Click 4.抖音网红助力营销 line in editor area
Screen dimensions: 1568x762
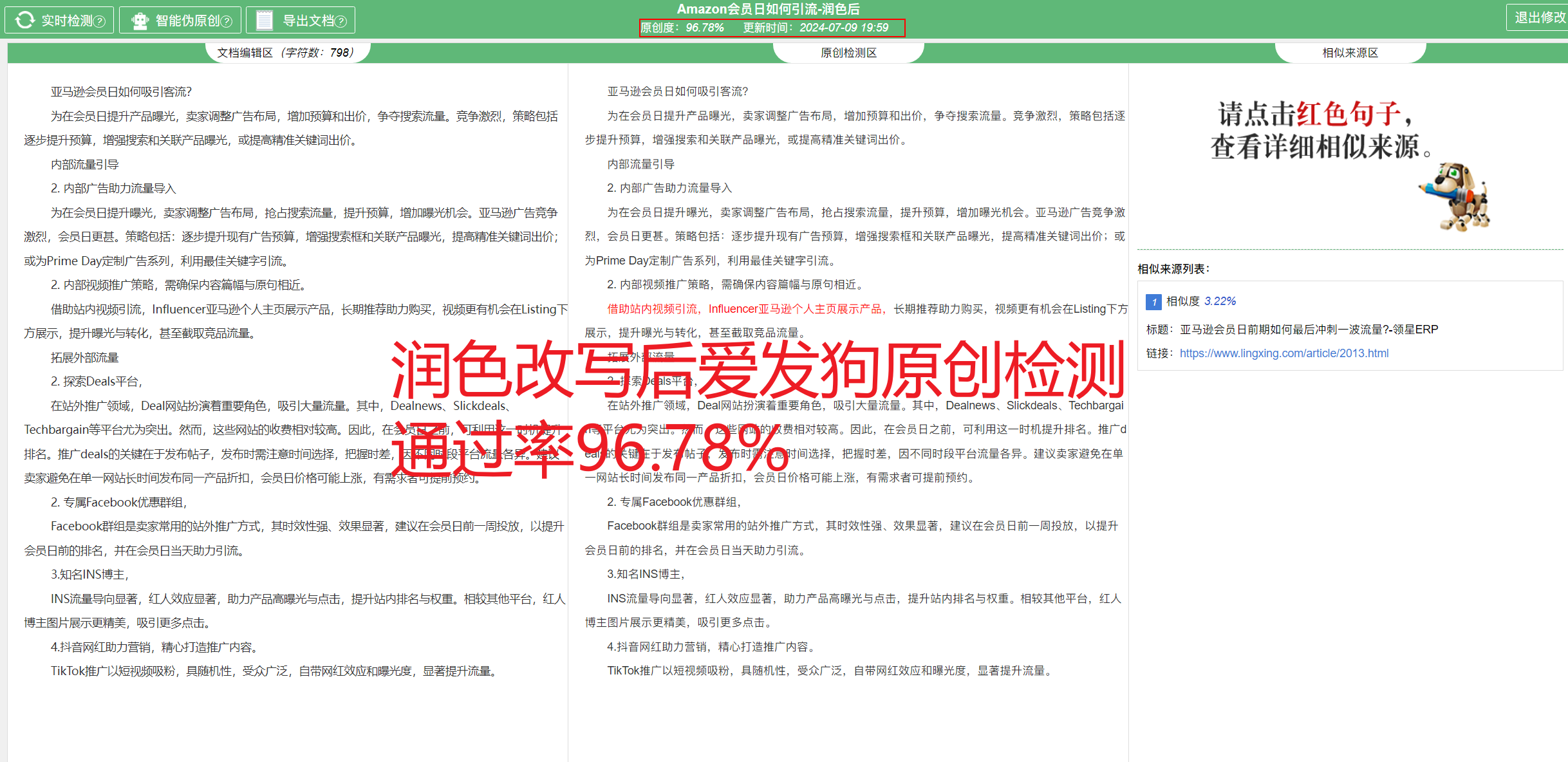point(154,647)
